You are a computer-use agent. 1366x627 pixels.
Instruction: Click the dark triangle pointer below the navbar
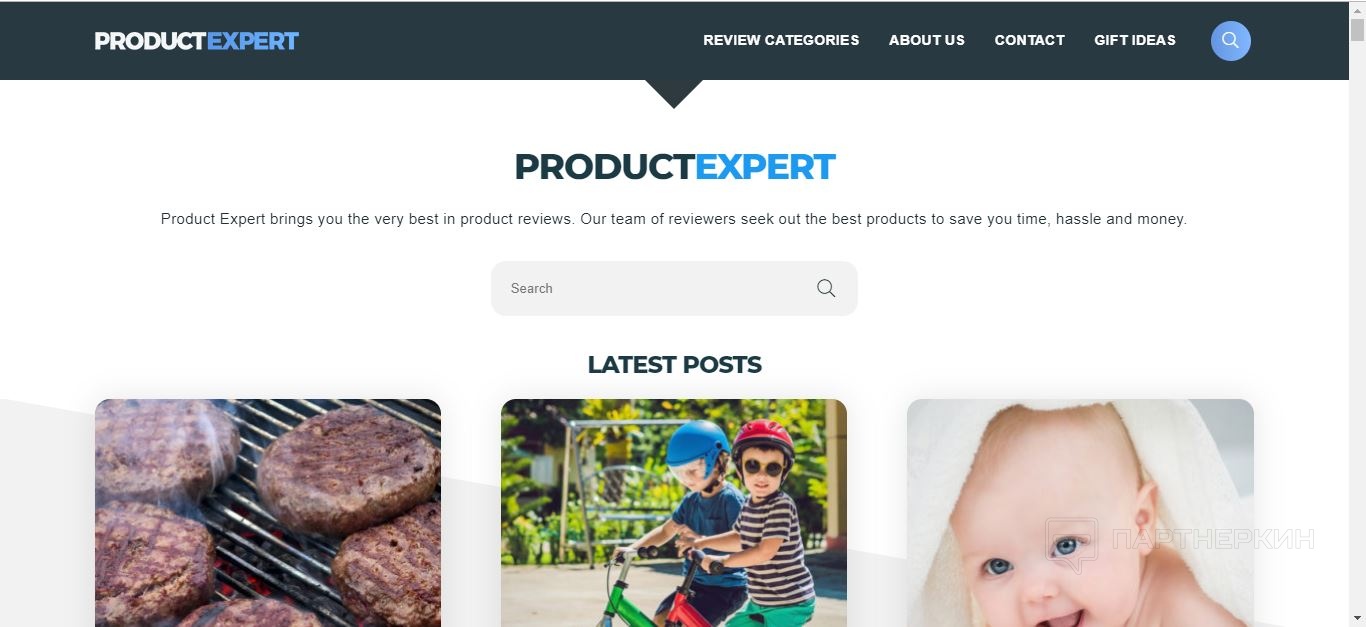[x=674, y=94]
